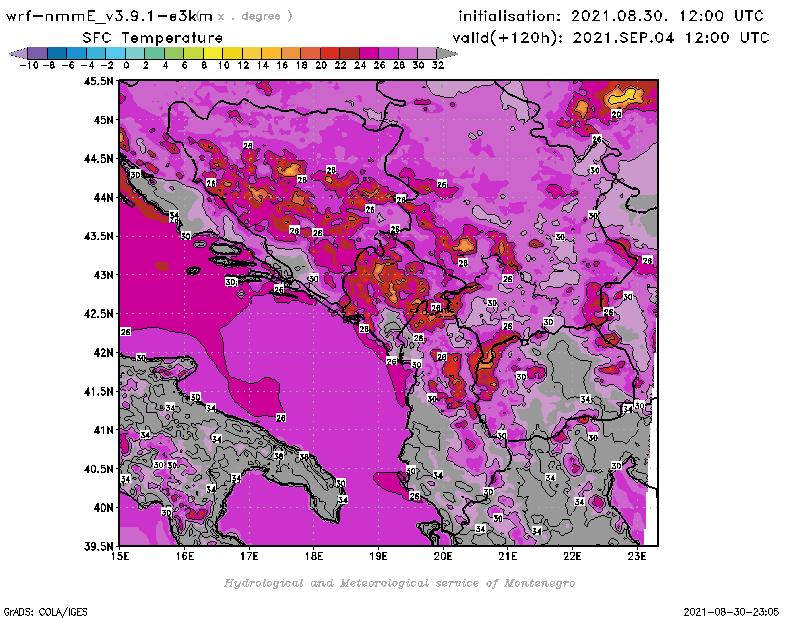This screenshot has width=800, height=618.
Task: Pick the legend swatch between 12 and 14
Action: click(252, 53)
